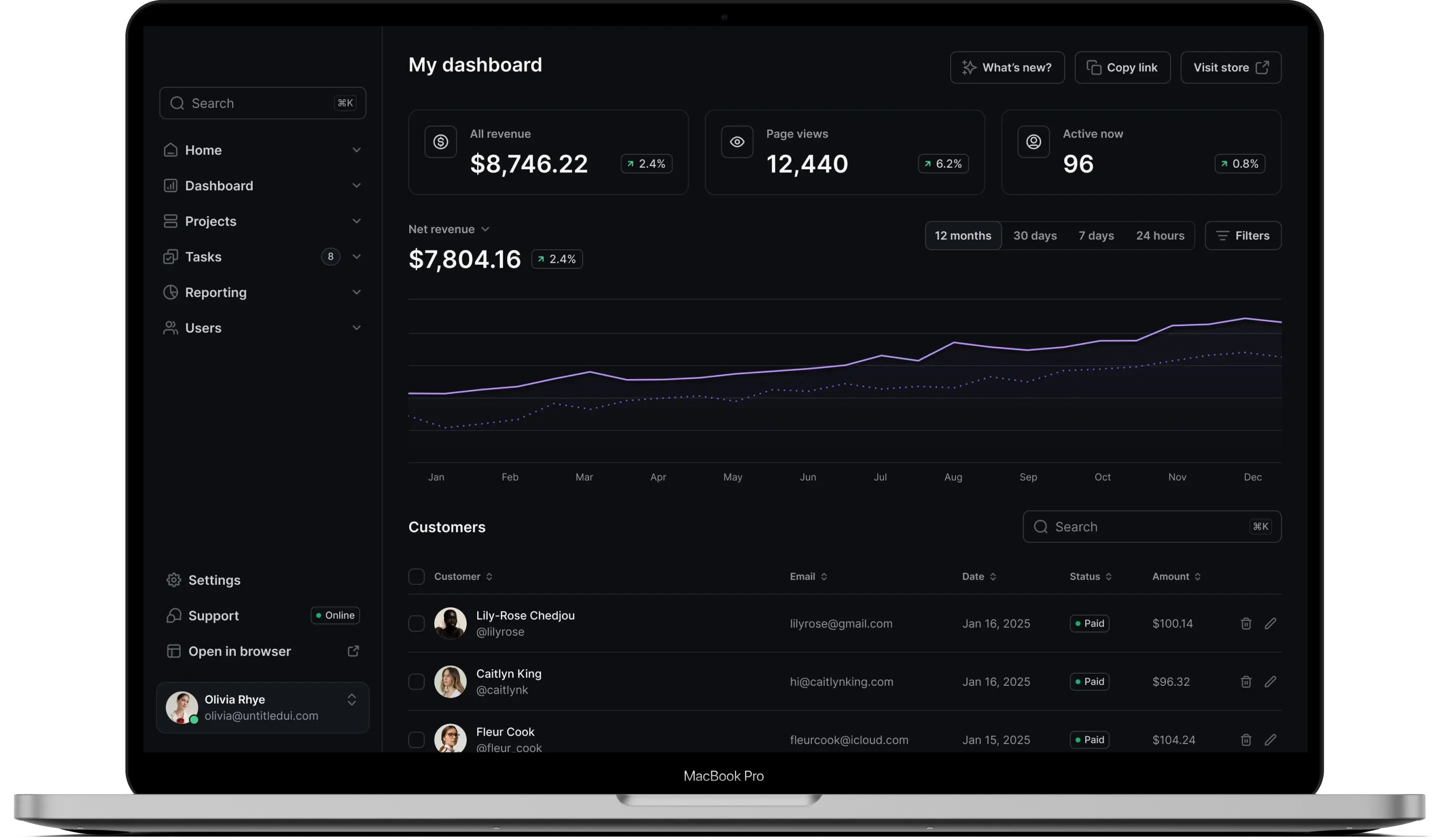Screen dimensions: 1439x840
Task: Expand the Projects sidebar section
Action: coord(356,221)
